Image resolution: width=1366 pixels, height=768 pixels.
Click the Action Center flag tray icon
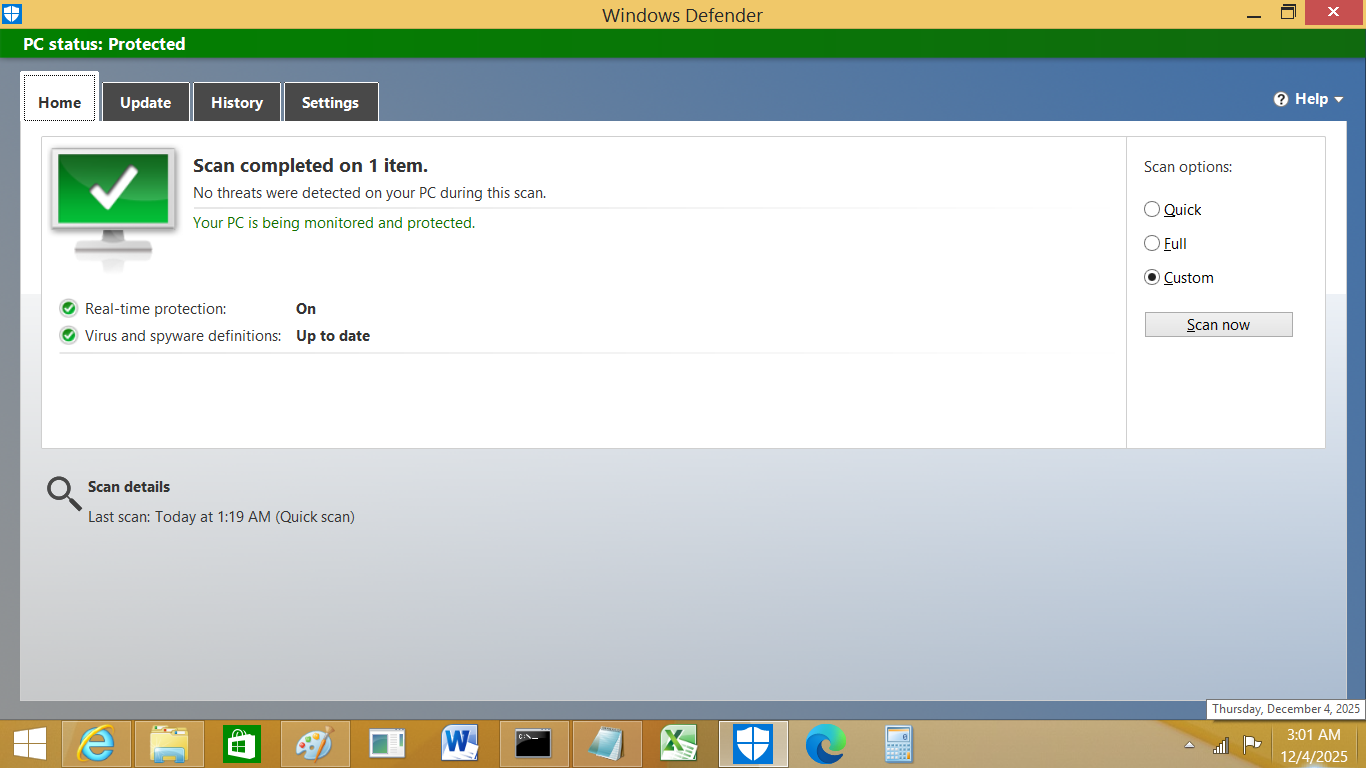1251,745
